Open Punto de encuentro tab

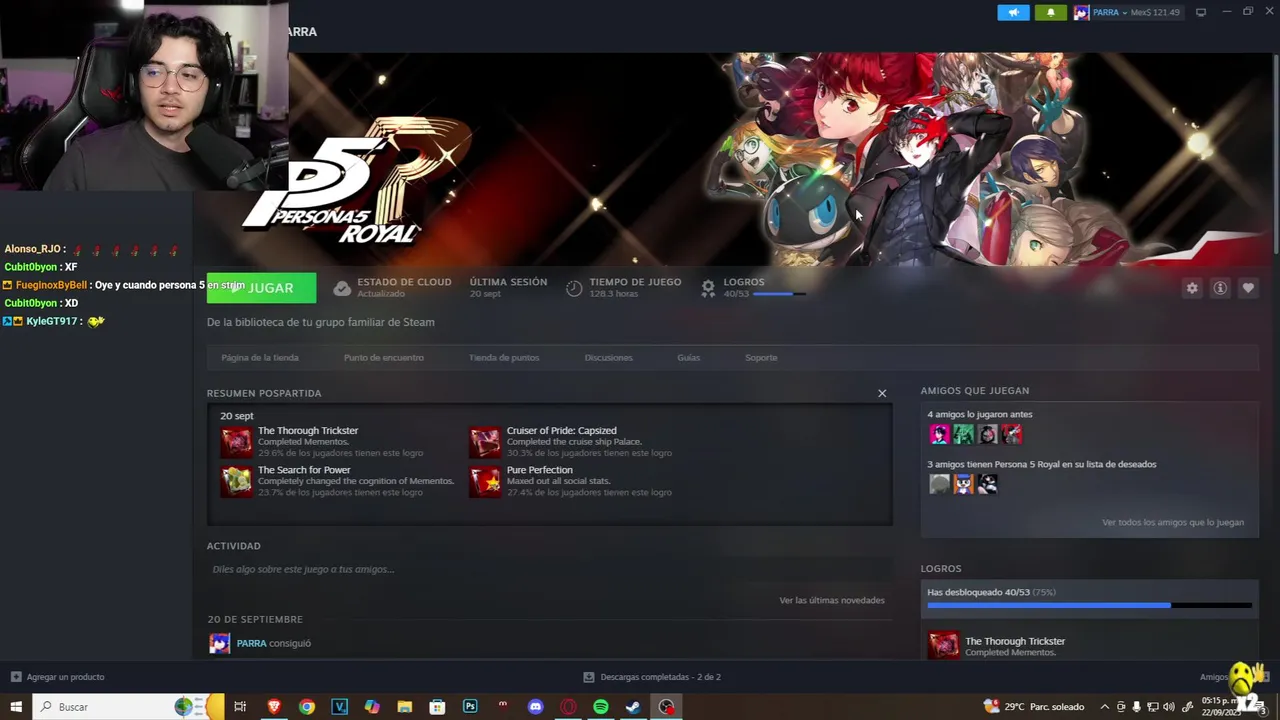tap(384, 357)
